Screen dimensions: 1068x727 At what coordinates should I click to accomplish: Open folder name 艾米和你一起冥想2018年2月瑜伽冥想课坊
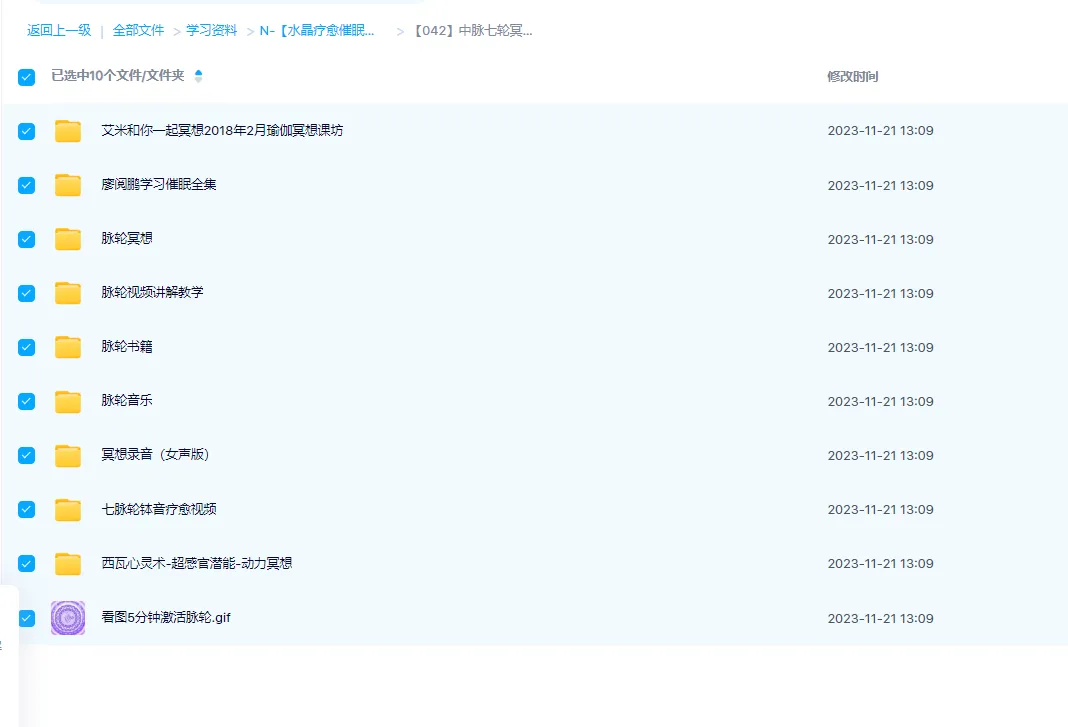point(222,130)
